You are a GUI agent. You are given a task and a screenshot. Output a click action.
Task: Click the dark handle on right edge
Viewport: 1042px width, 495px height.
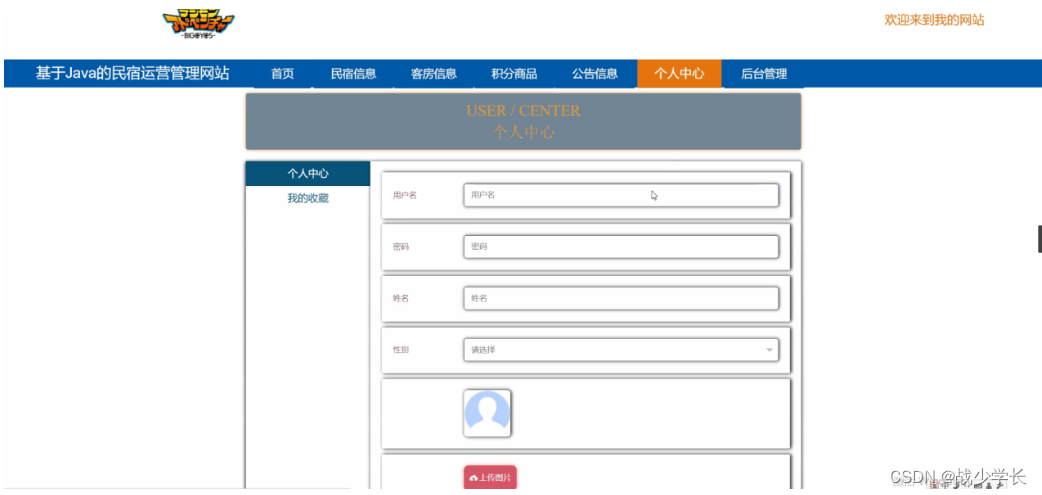pyautogui.click(x=1039, y=239)
